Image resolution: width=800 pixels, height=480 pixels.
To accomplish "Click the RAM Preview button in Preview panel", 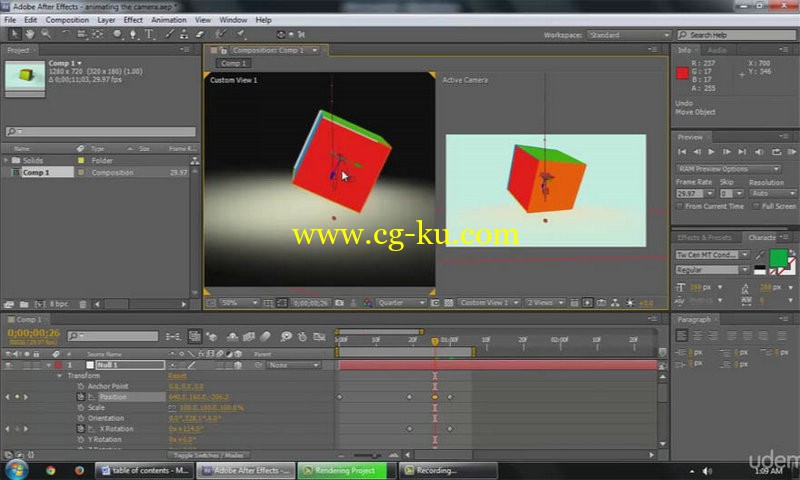I will 792,152.
